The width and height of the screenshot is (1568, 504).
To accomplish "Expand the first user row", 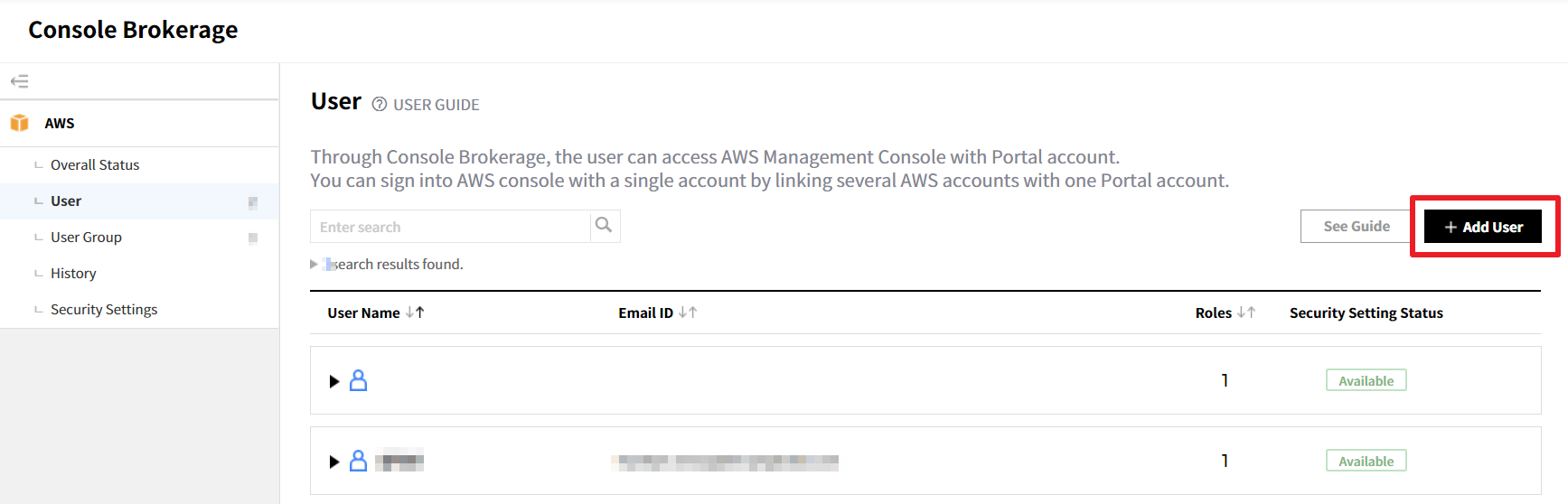I will [334, 381].
